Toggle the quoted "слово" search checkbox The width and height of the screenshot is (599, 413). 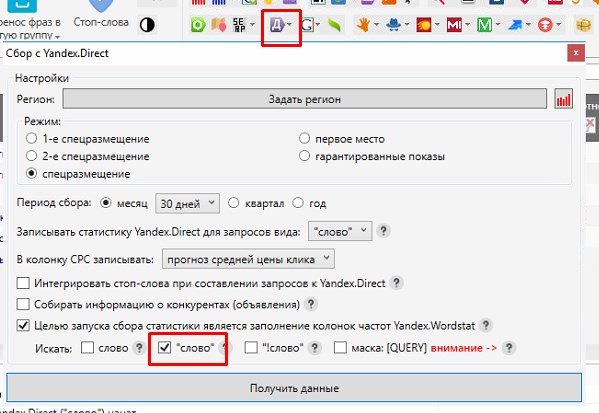(x=164, y=348)
